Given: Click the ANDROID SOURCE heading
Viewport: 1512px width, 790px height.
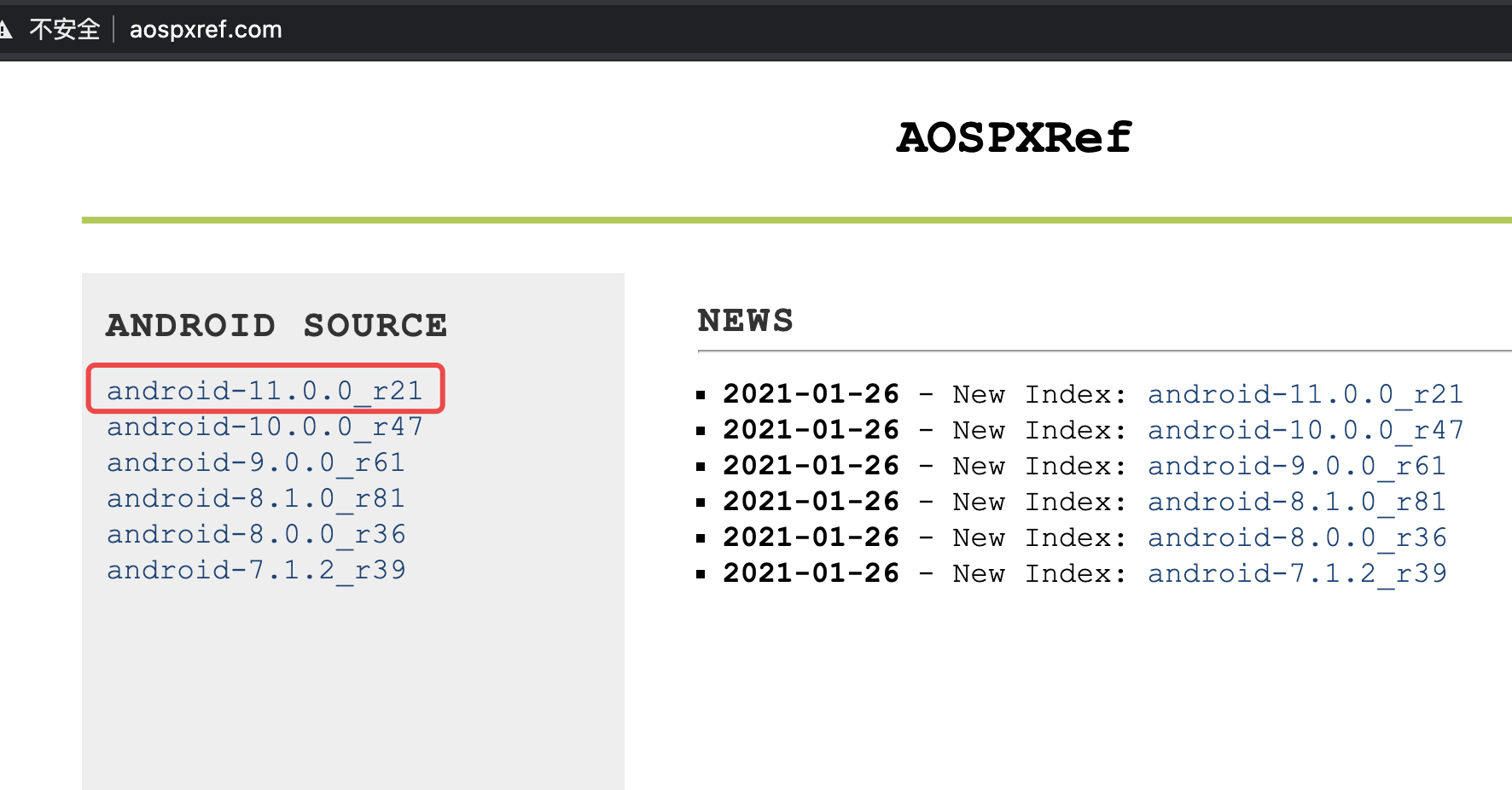Looking at the screenshot, I should click(276, 325).
